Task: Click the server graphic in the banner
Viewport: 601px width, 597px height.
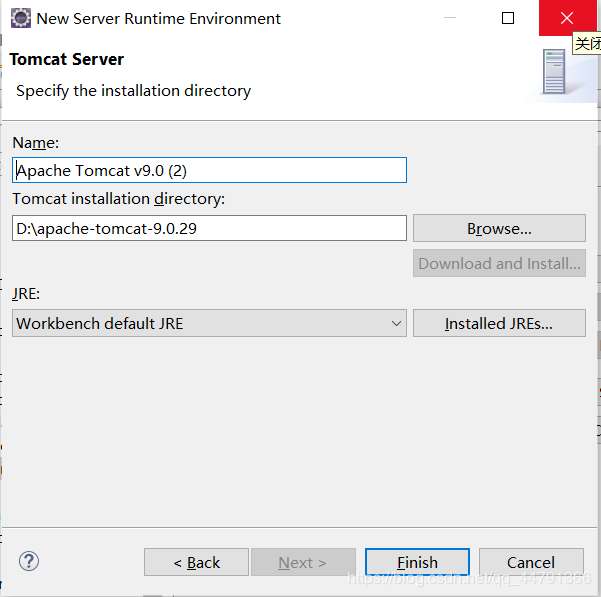Action: click(554, 72)
